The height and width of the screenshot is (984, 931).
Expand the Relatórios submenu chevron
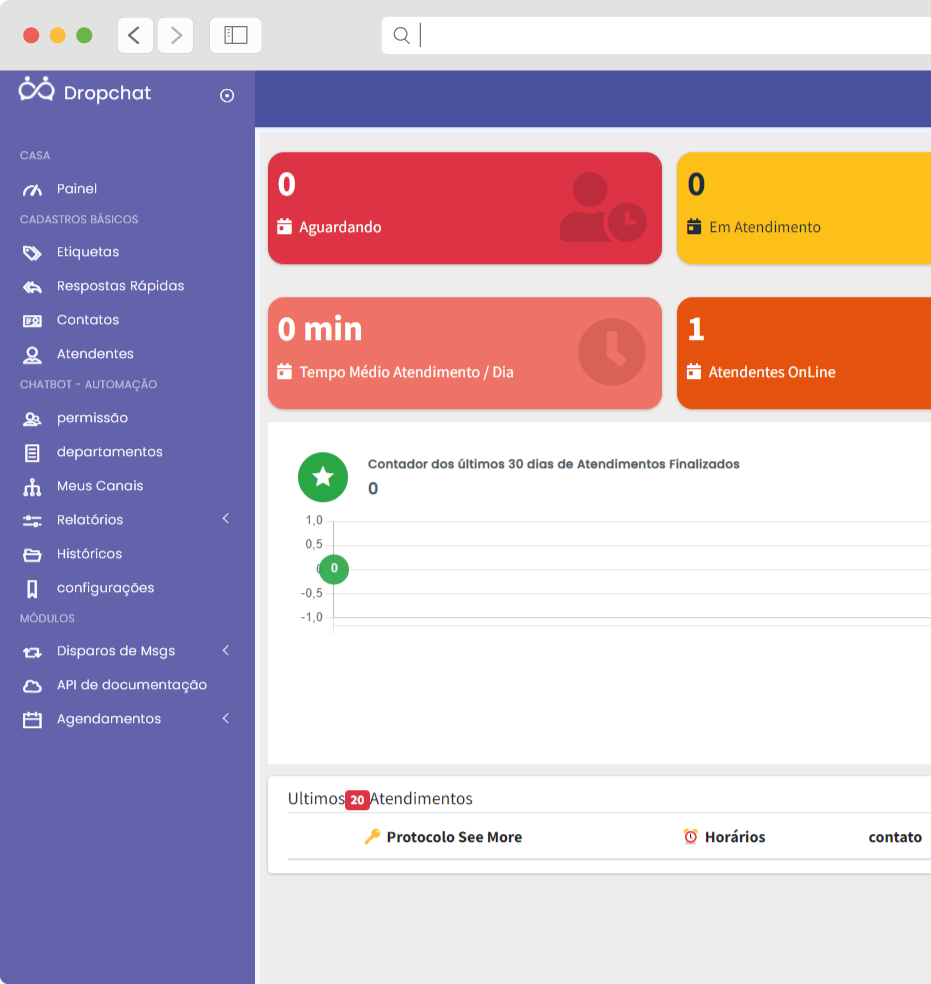click(x=226, y=518)
